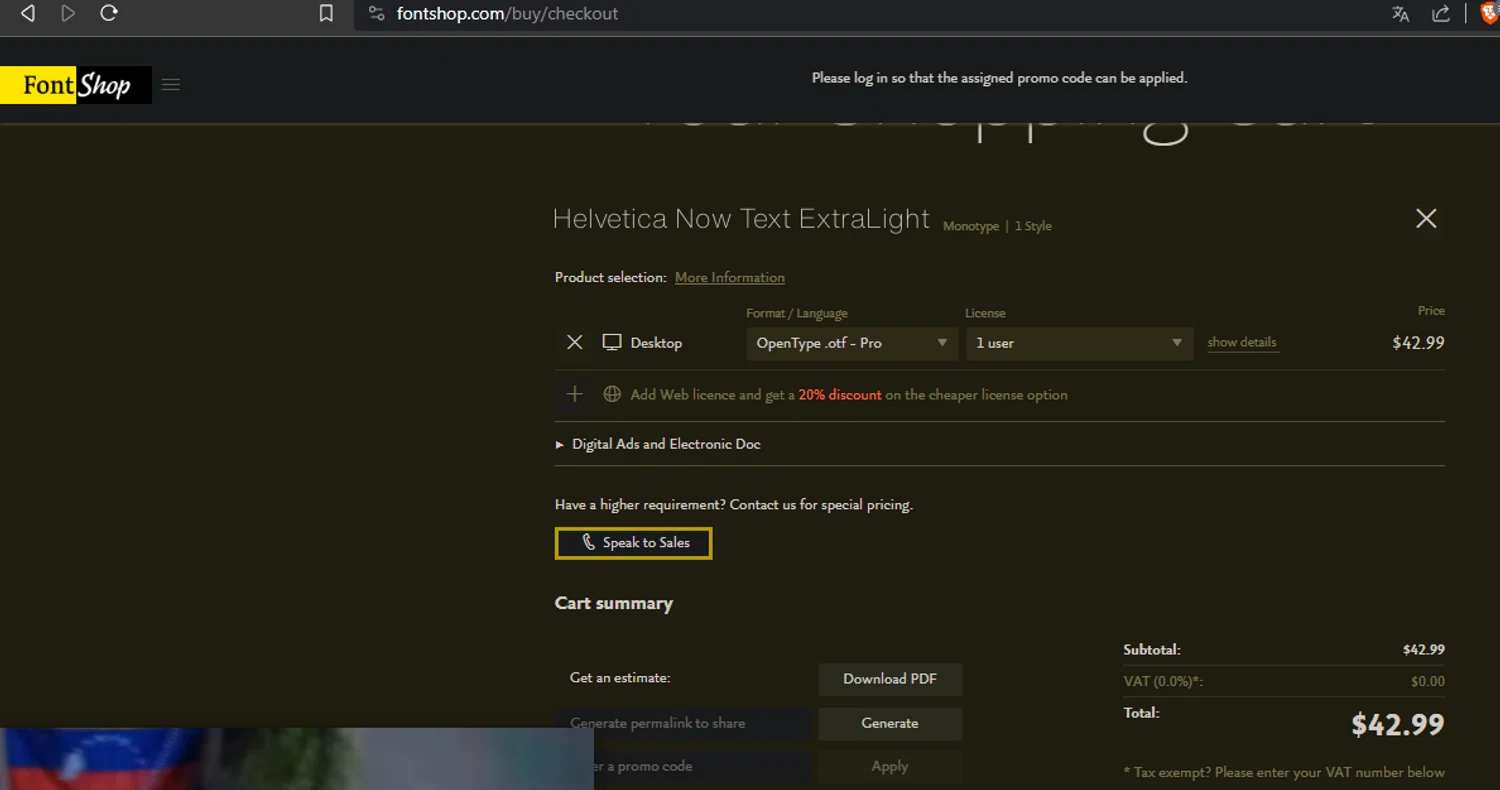Click the VAT (0.0%)*: label
1500x790 pixels.
coord(1163,681)
